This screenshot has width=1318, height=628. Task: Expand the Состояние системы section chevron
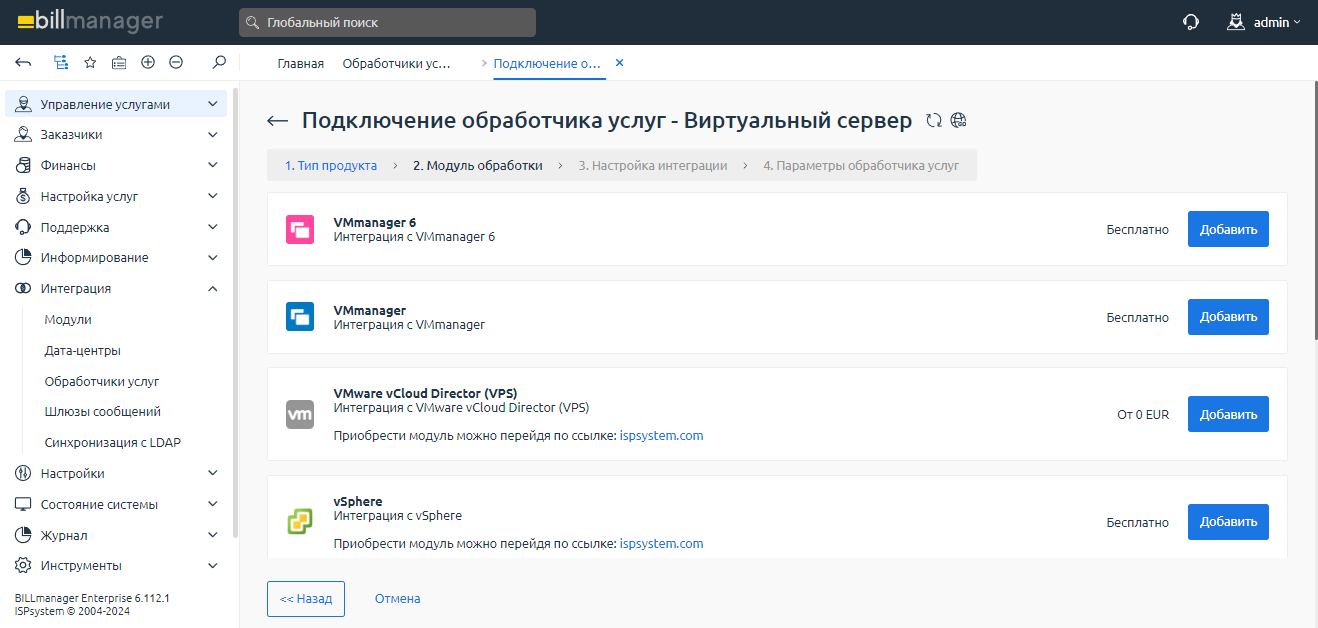(x=212, y=504)
